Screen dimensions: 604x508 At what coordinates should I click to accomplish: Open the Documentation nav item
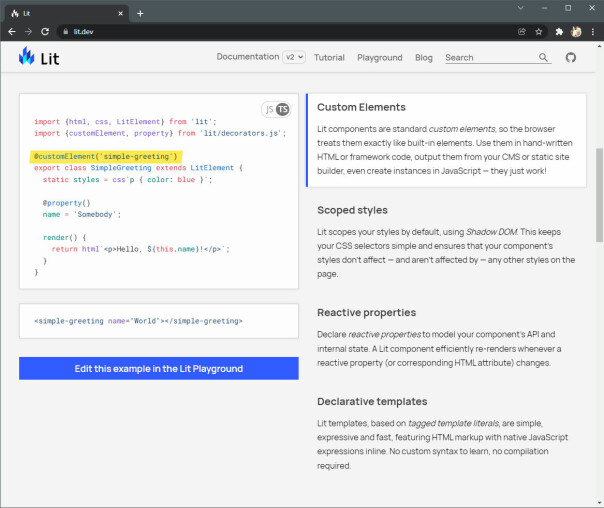(248, 57)
